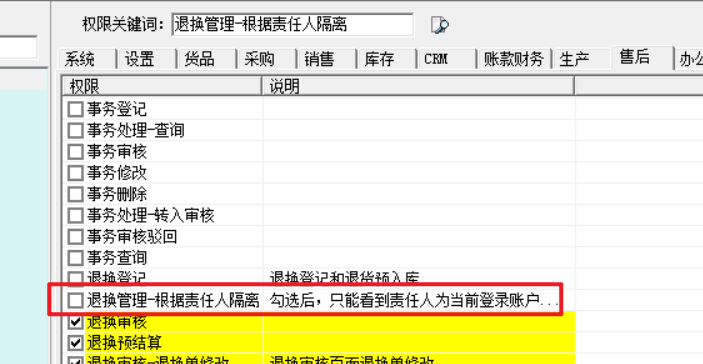Tick the 事务修改 checkbox
This screenshot has height=364, width=703.
point(75,173)
